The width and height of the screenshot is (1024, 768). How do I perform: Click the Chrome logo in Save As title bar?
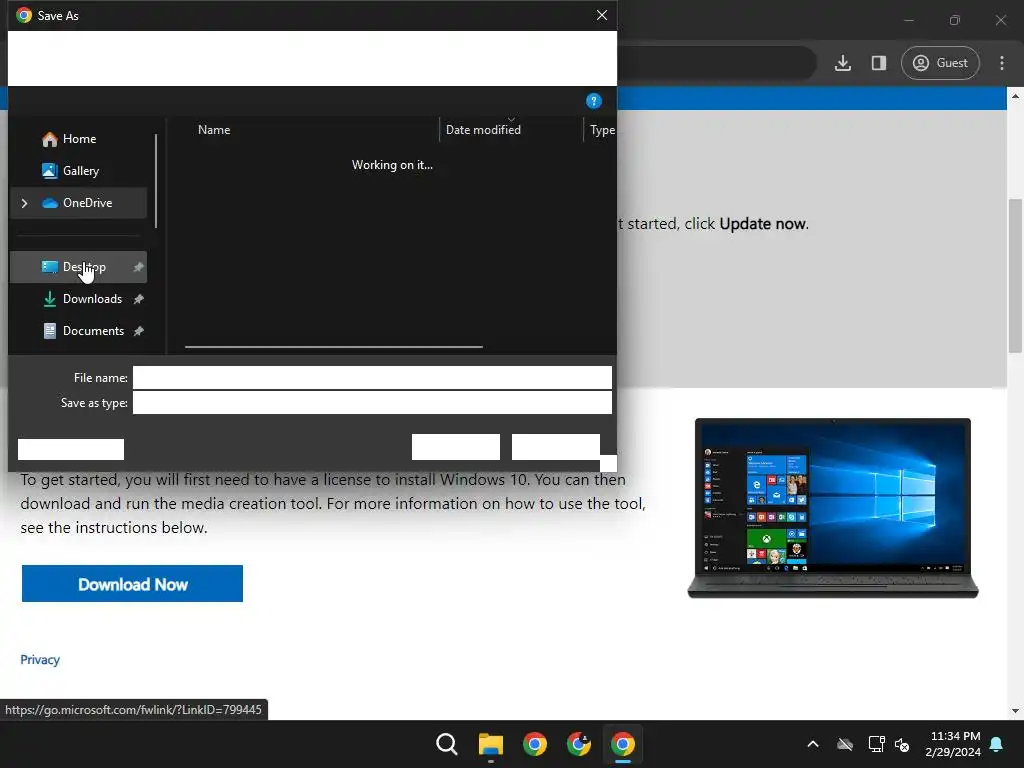click(x=24, y=16)
